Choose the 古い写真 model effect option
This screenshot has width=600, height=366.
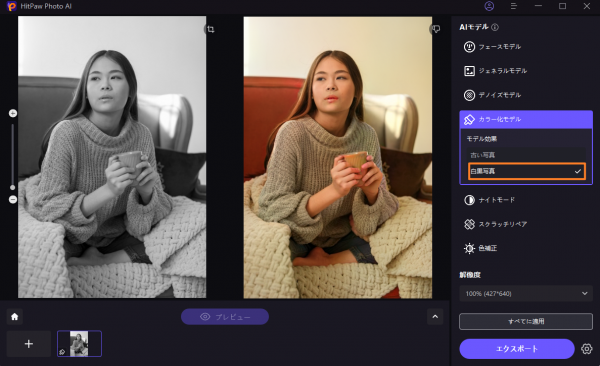526,155
